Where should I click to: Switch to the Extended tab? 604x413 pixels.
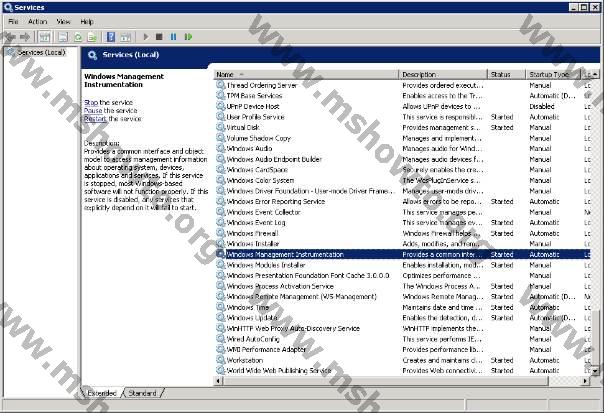point(102,393)
